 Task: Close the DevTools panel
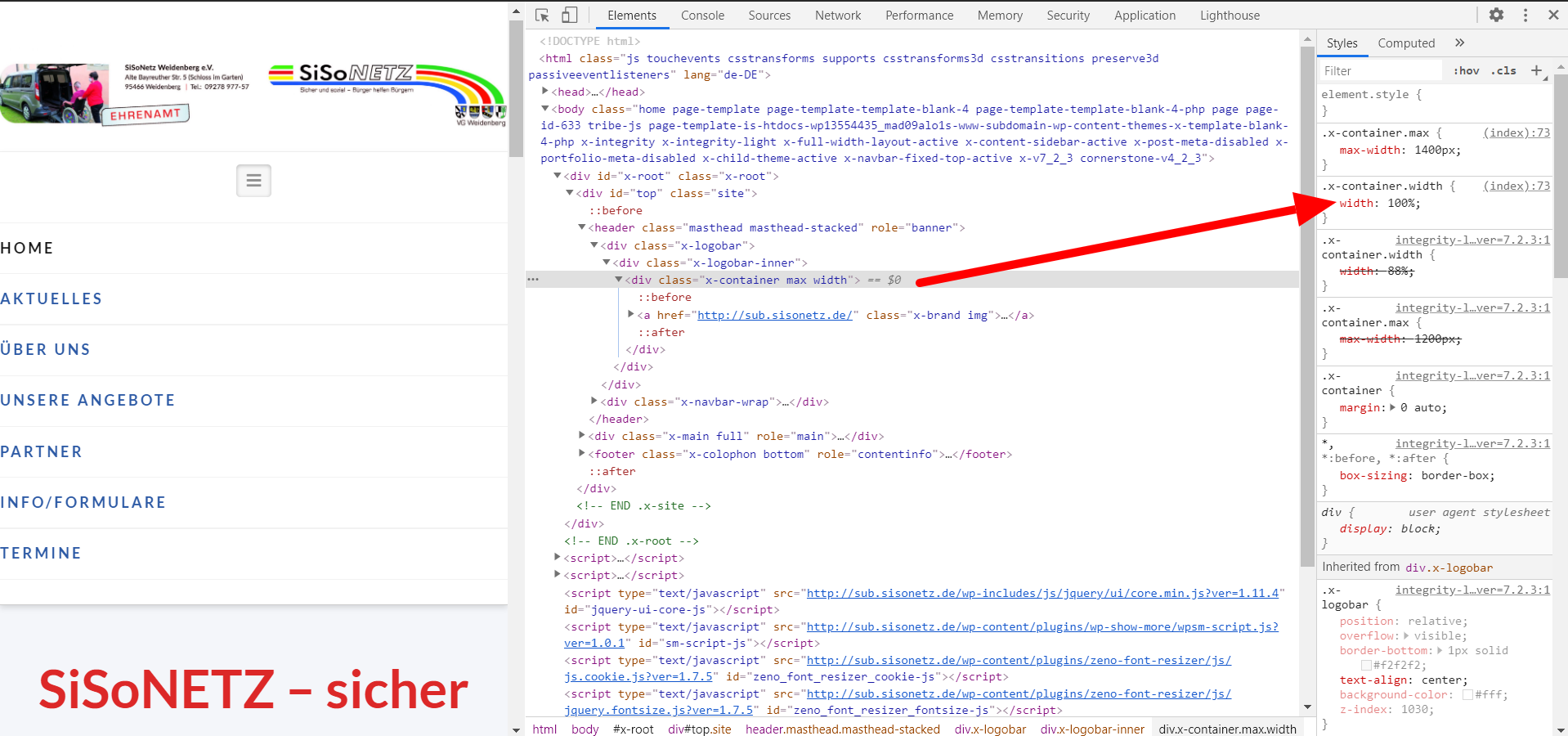pyautogui.click(x=1553, y=15)
